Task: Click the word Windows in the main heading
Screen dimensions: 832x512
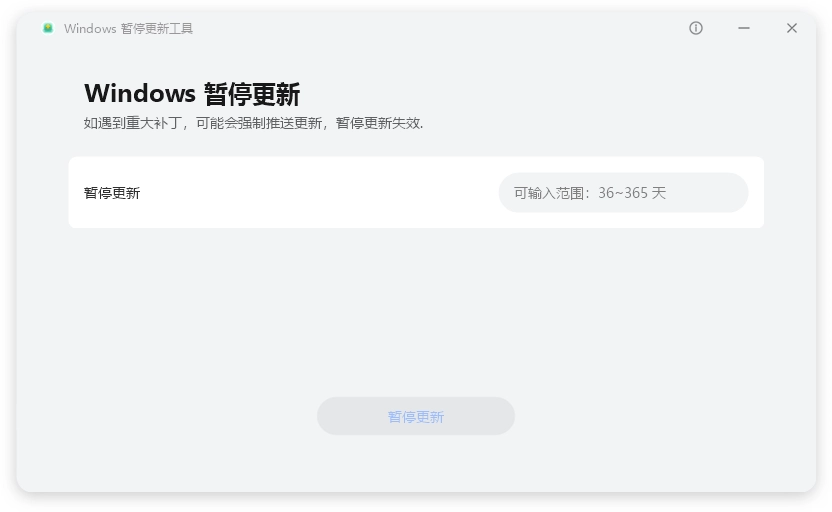Action: [139, 94]
